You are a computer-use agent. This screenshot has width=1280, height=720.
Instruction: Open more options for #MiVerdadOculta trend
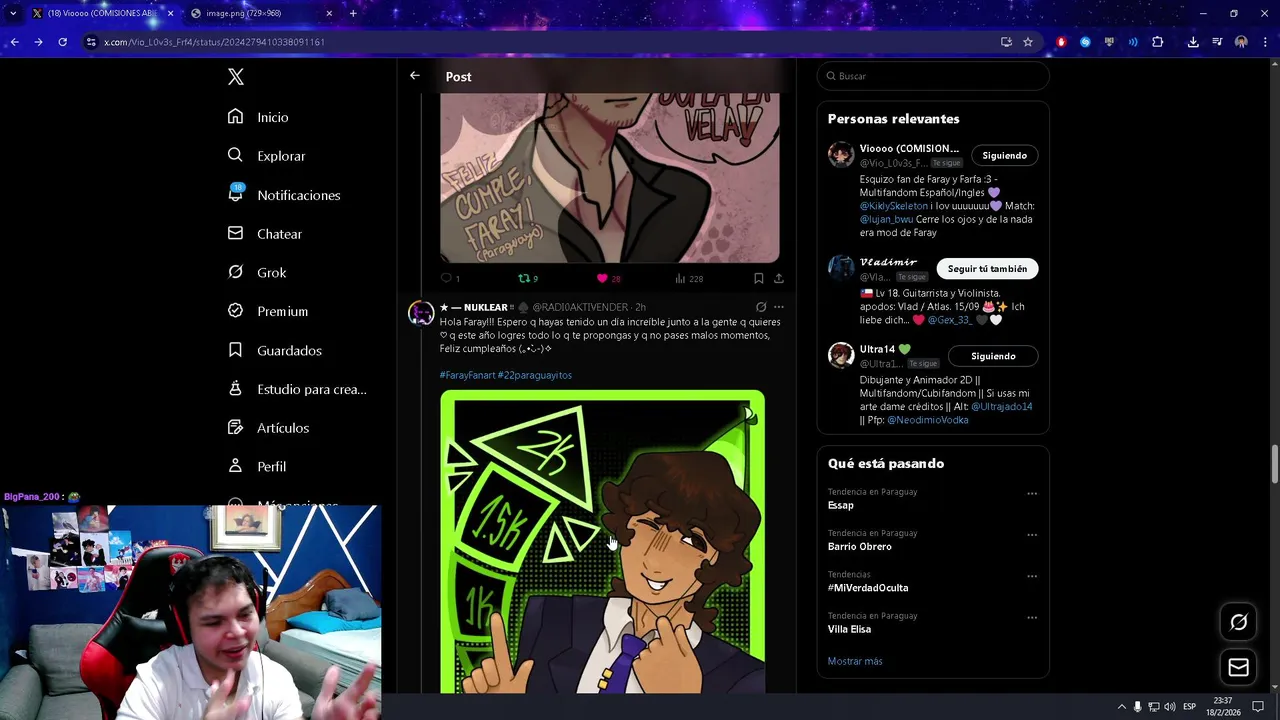tap(1032, 576)
